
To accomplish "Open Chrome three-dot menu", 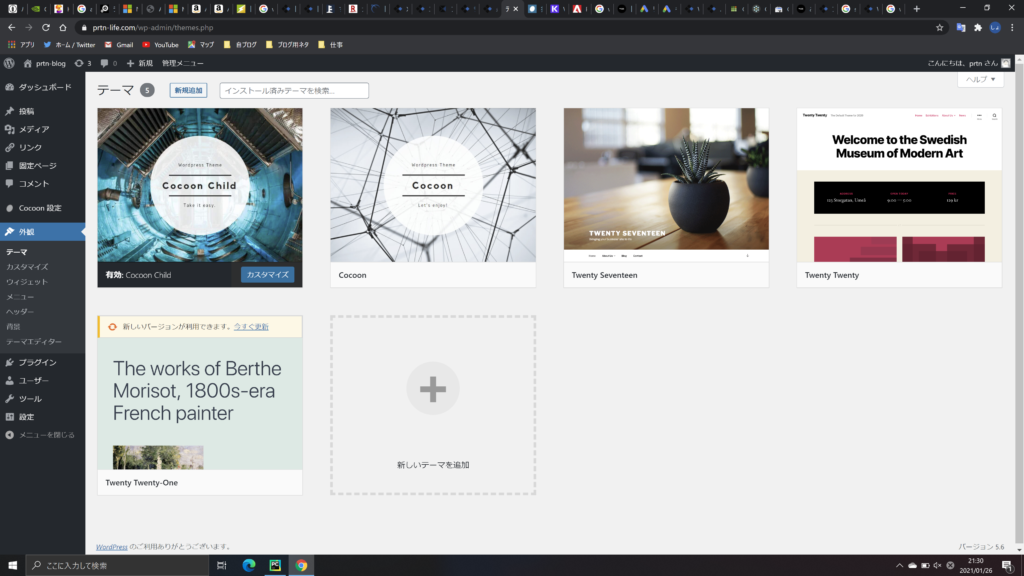I will click(x=1012, y=27).
